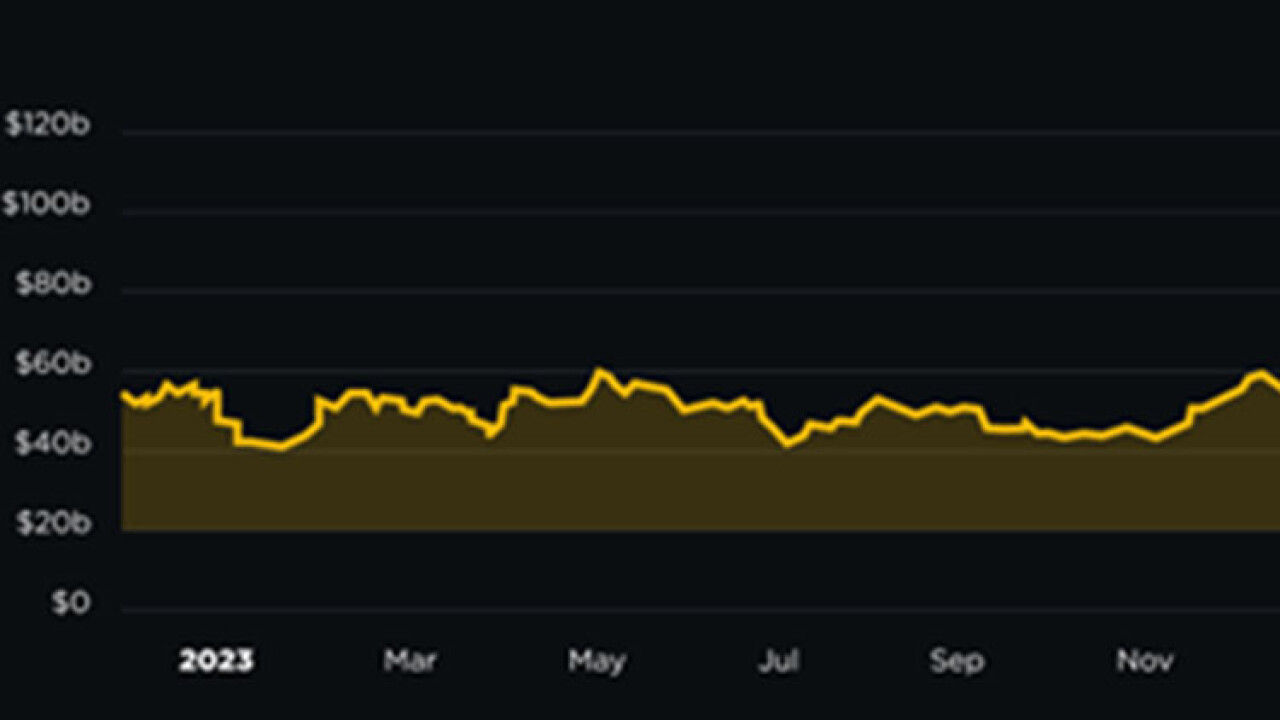Click the $0 baseline label
Image resolution: width=1280 pixels, height=720 pixels.
point(69,604)
